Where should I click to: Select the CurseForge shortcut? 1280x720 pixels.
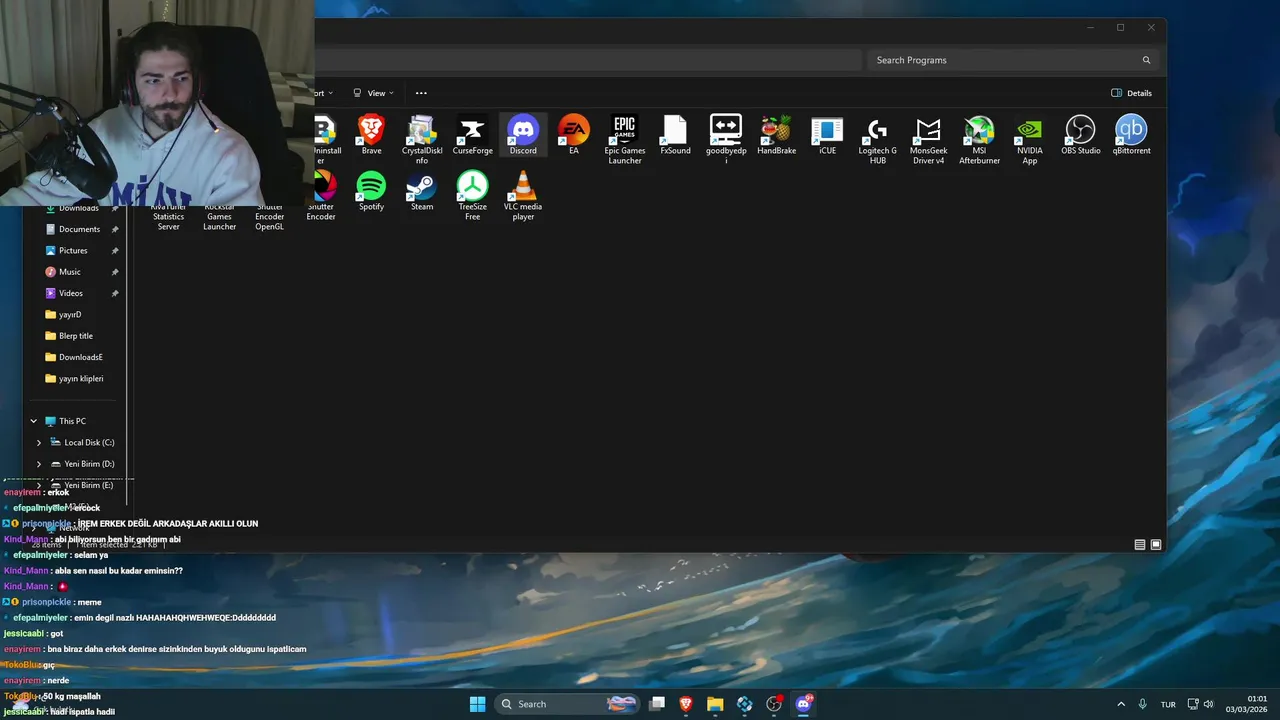tap(472, 136)
